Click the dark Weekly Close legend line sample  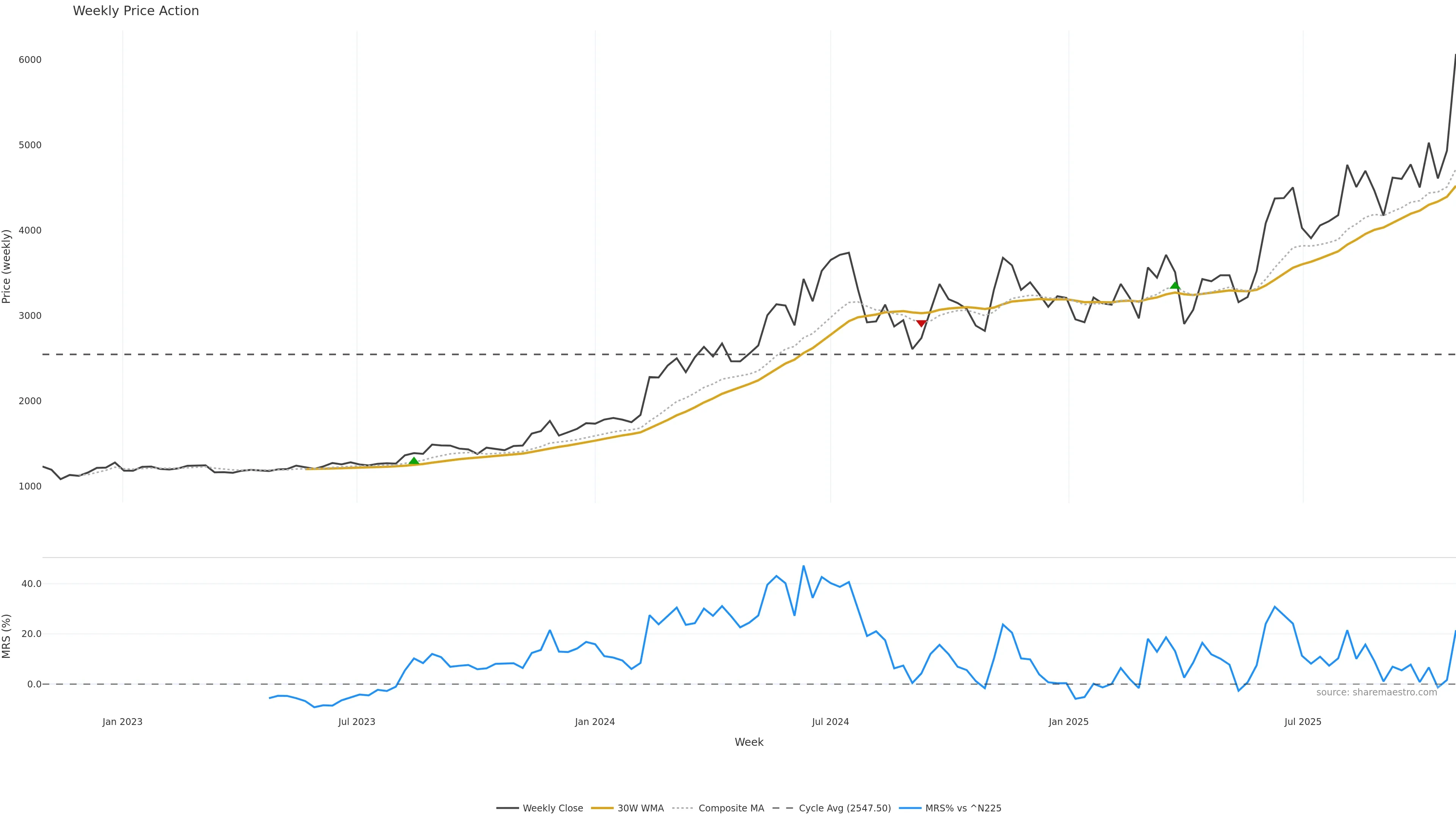tap(507, 808)
